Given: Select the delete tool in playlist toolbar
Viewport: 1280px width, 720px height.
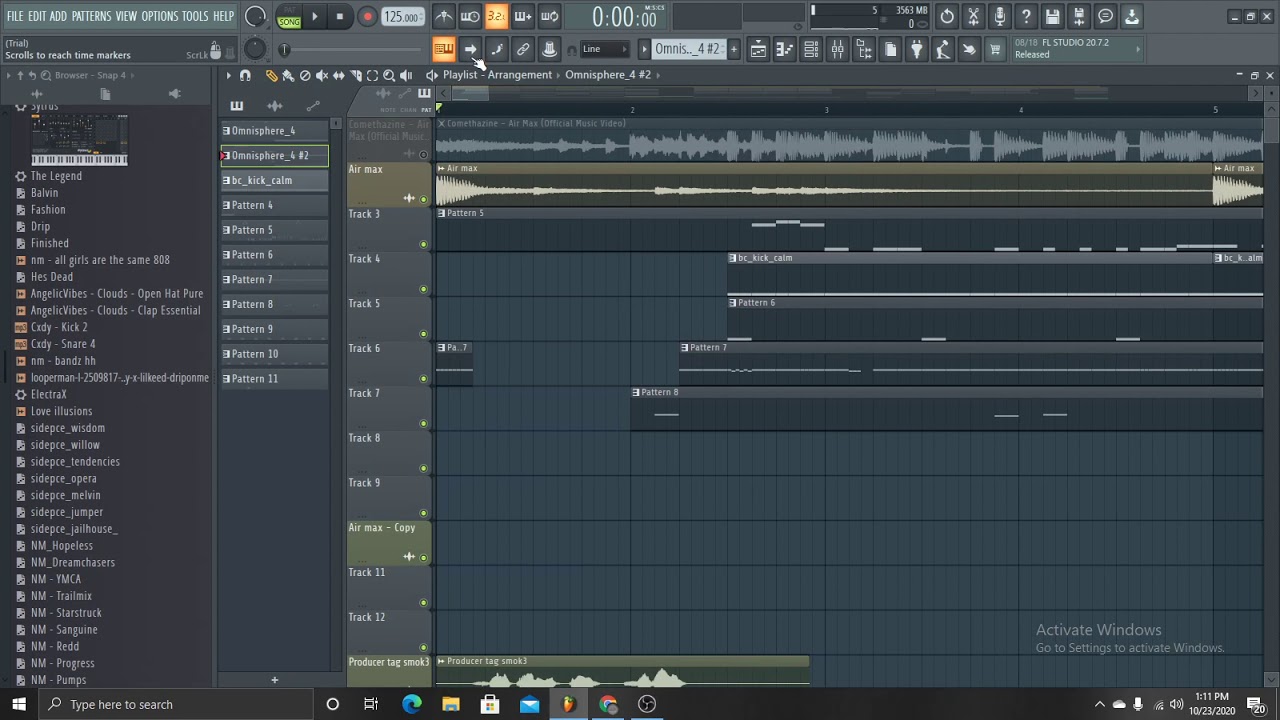Looking at the screenshot, I should [305, 75].
